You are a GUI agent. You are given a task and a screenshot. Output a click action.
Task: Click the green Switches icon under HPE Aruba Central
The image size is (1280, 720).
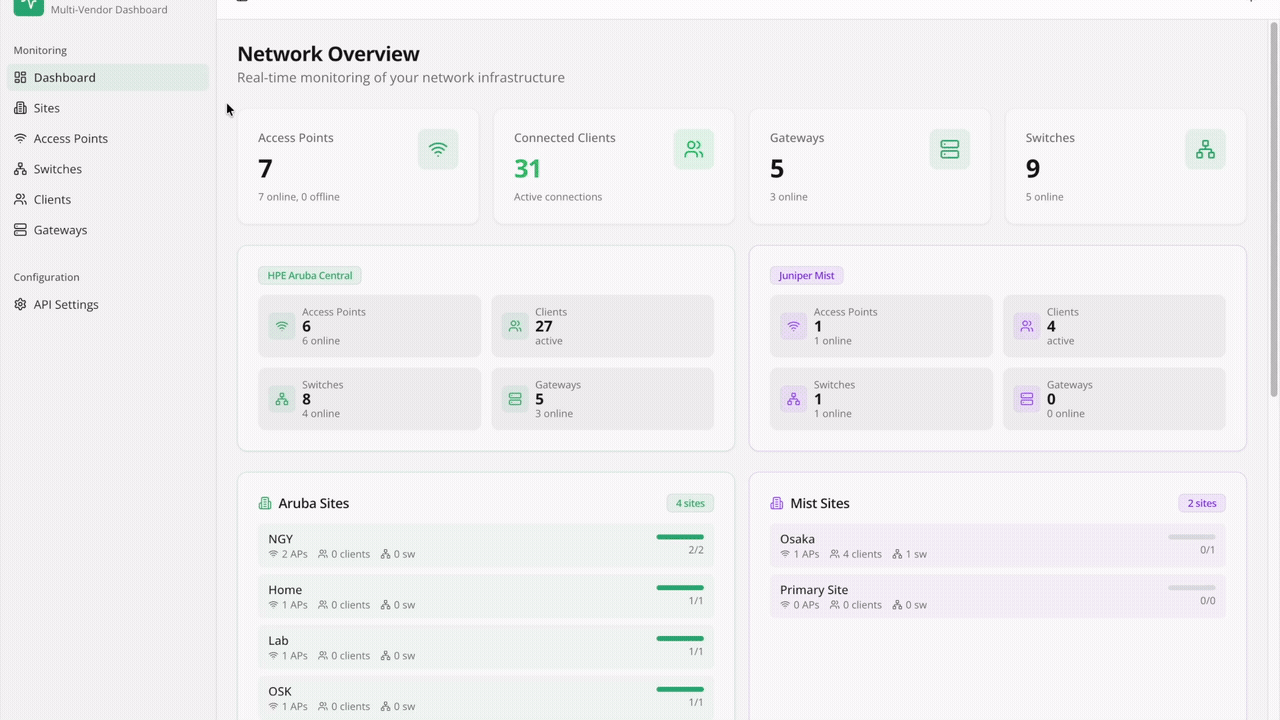[x=282, y=399]
